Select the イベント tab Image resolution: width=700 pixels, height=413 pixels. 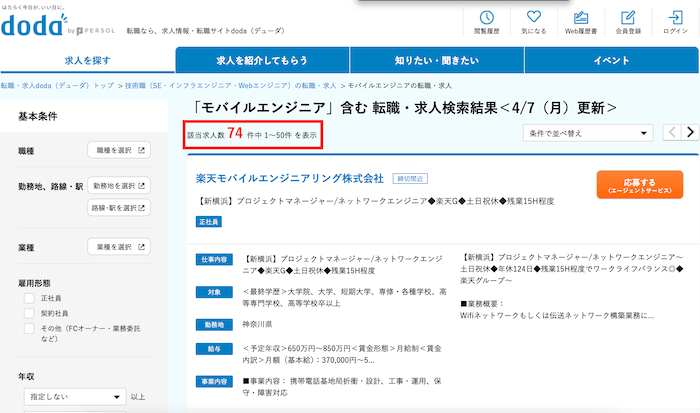pyautogui.click(x=612, y=60)
